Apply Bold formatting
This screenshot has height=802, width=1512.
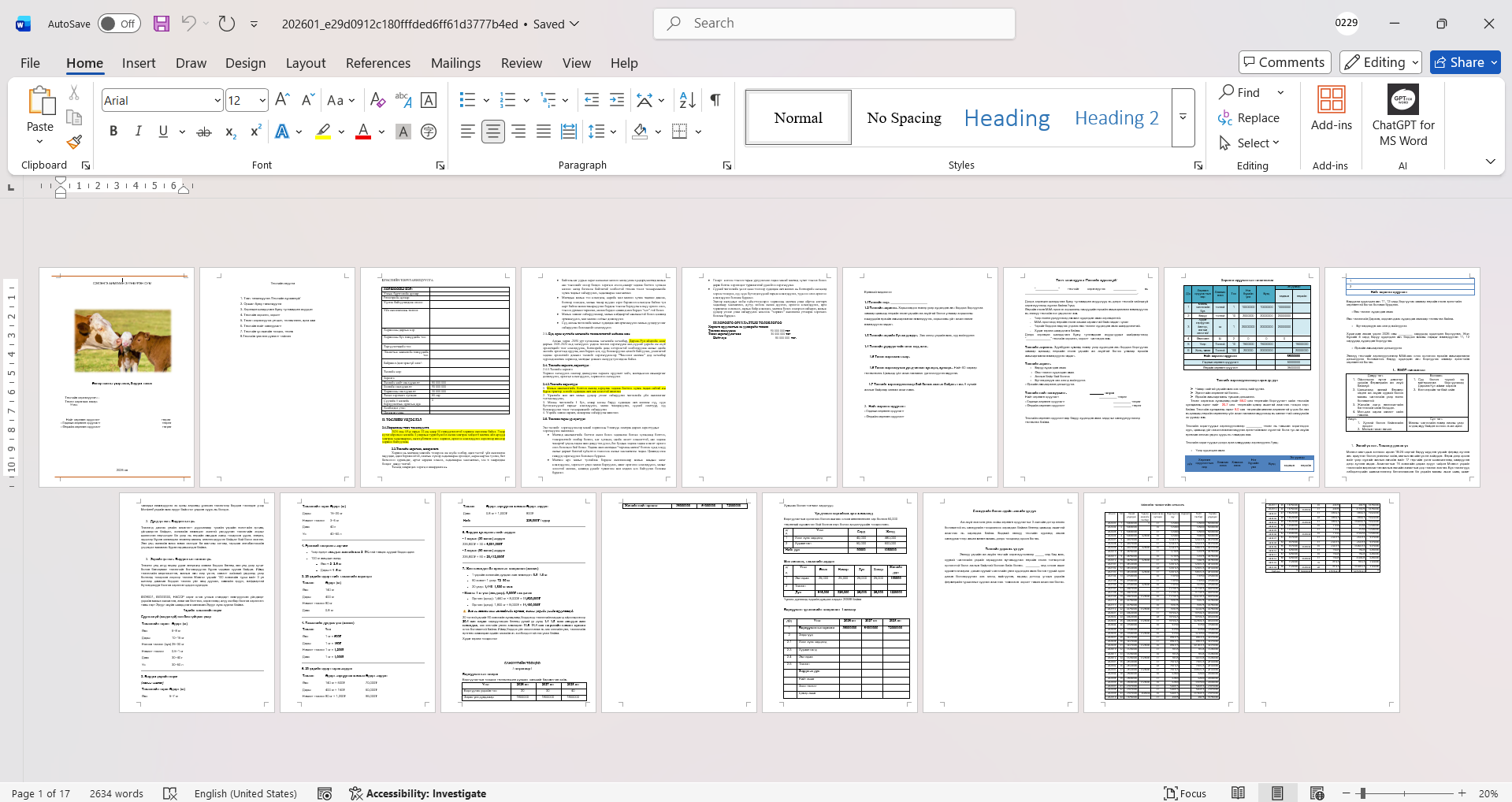[x=113, y=132]
